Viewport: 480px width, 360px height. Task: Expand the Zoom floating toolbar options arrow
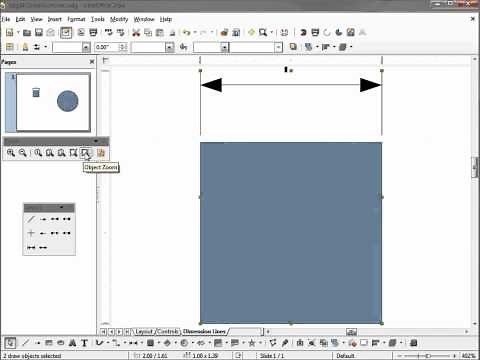96,141
